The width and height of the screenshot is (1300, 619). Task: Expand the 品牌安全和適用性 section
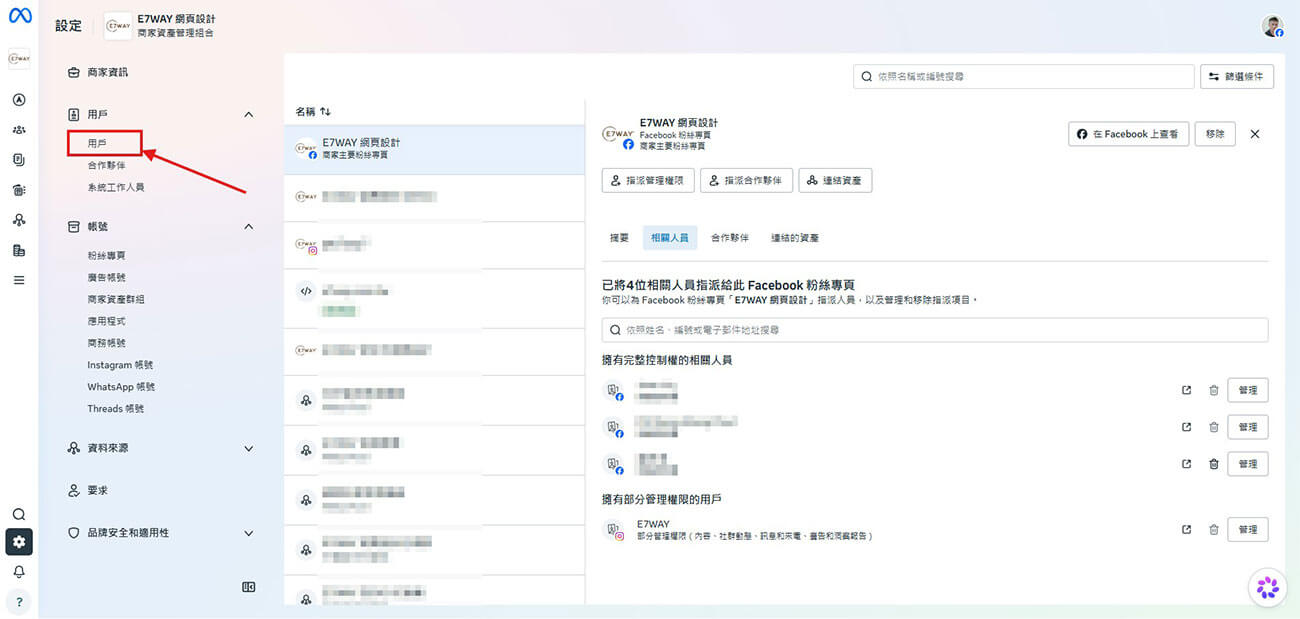160,533
